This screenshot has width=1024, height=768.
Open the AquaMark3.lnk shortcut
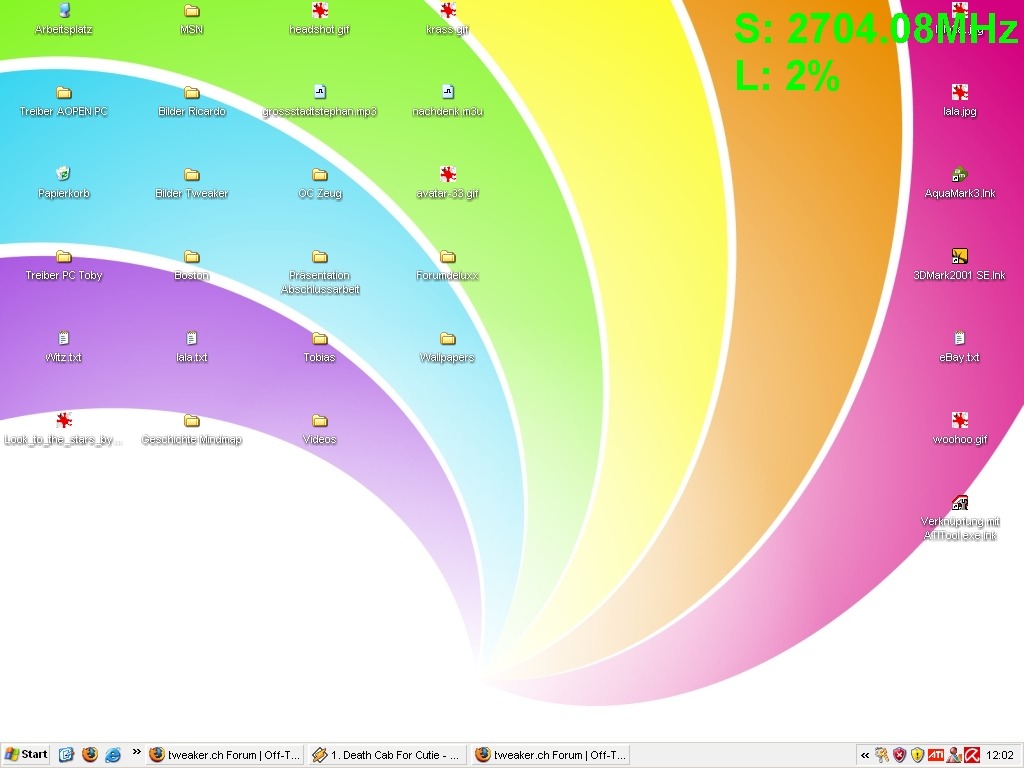(959, 175)
